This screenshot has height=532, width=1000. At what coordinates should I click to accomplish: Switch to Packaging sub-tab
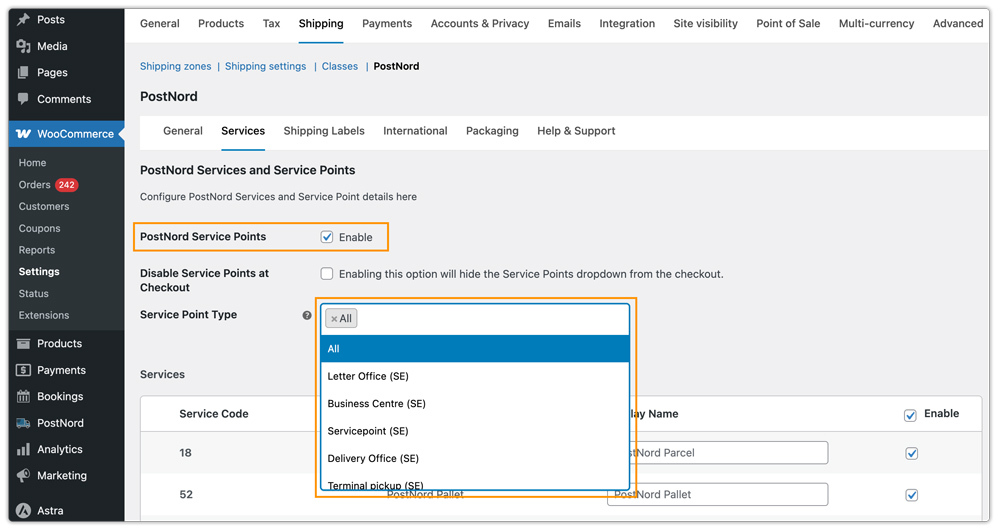[x=492, y=131]
